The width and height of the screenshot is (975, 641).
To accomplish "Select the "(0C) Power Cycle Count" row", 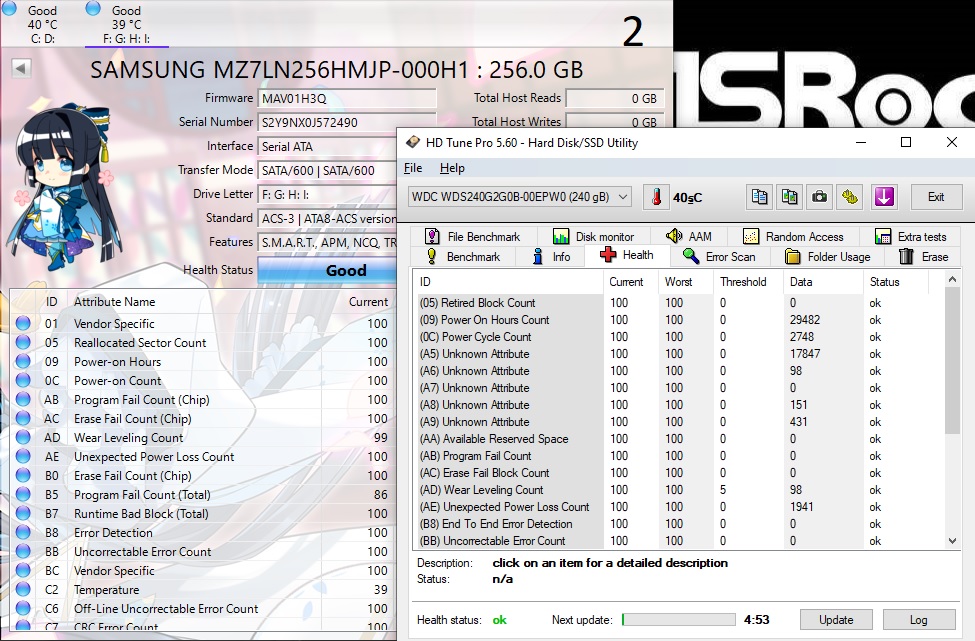I will coord(679,336).
